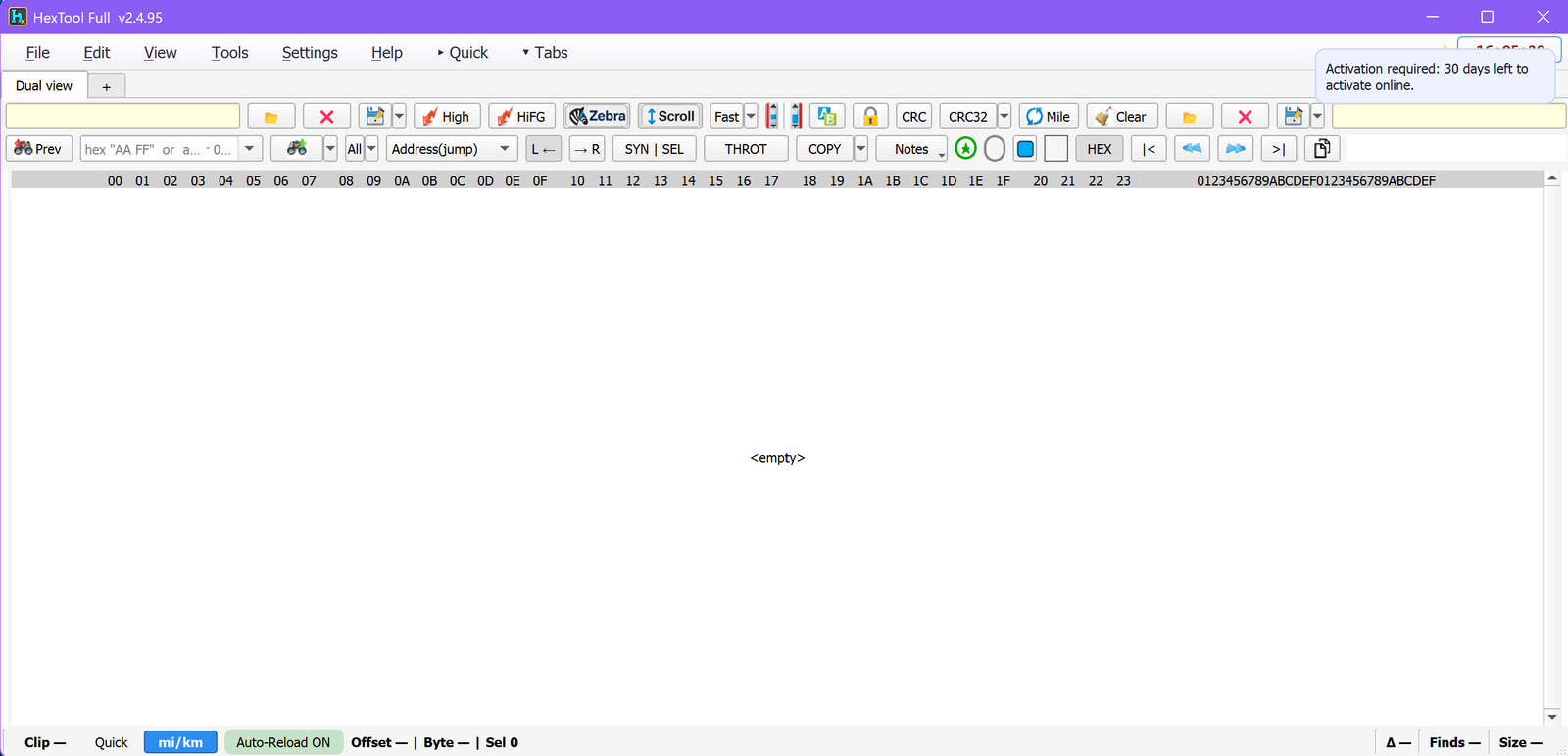Open the Address(jump) combo box
The width and height of the screenshot is (1568, 756).
point(452,149)
